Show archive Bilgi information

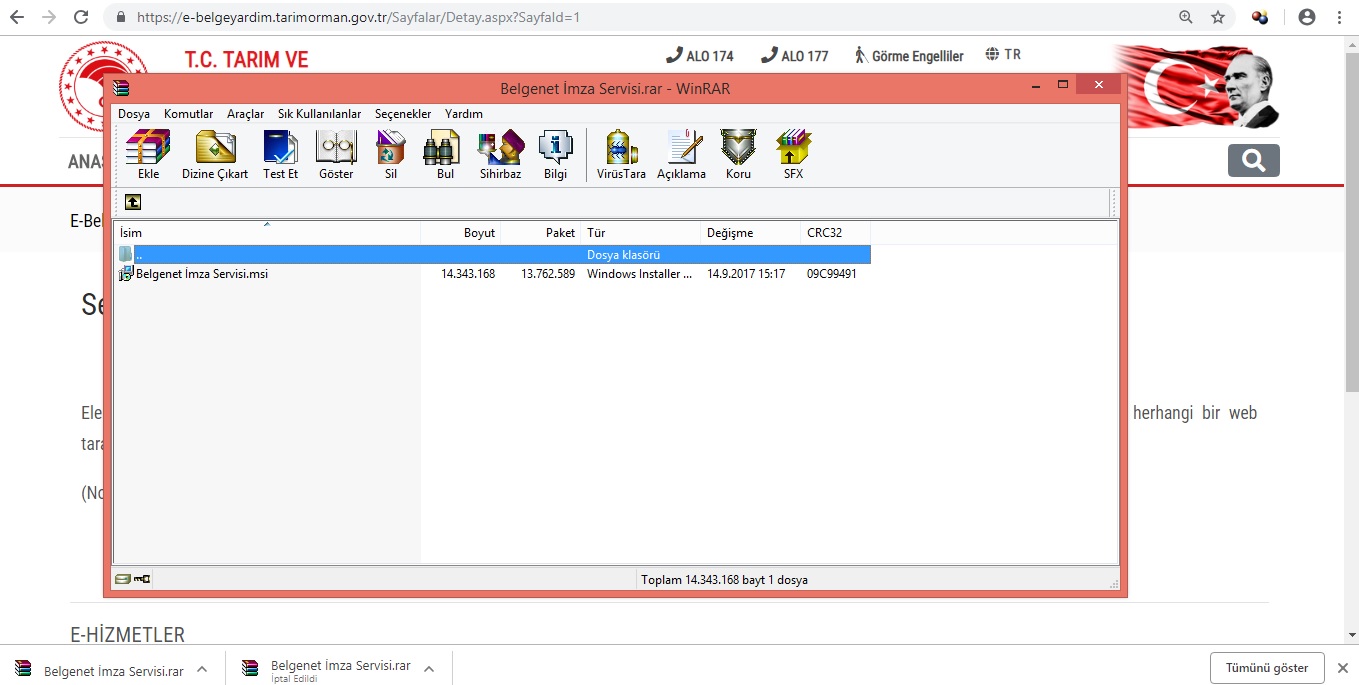click(x=555, y=154)
